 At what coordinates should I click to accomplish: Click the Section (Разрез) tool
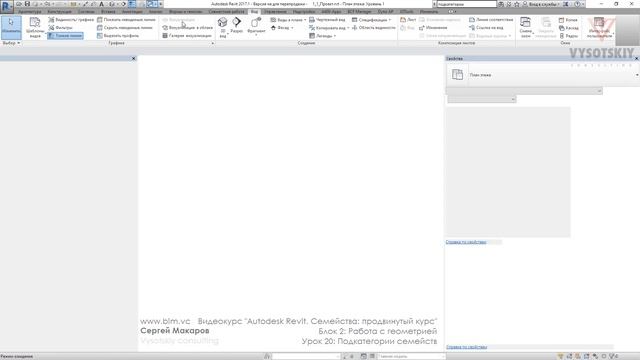[x=237, y=25]
